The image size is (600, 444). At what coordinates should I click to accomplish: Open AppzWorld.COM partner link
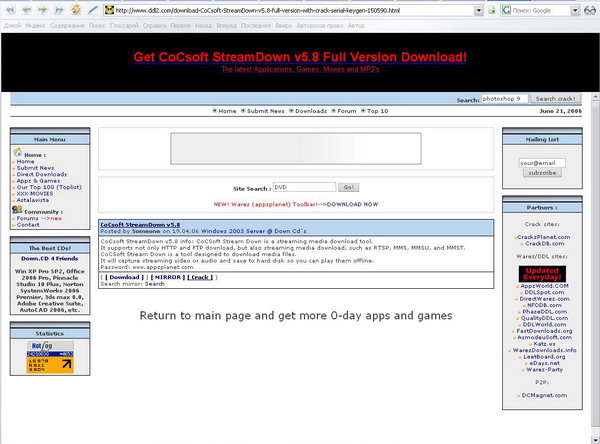pos(545,286)
